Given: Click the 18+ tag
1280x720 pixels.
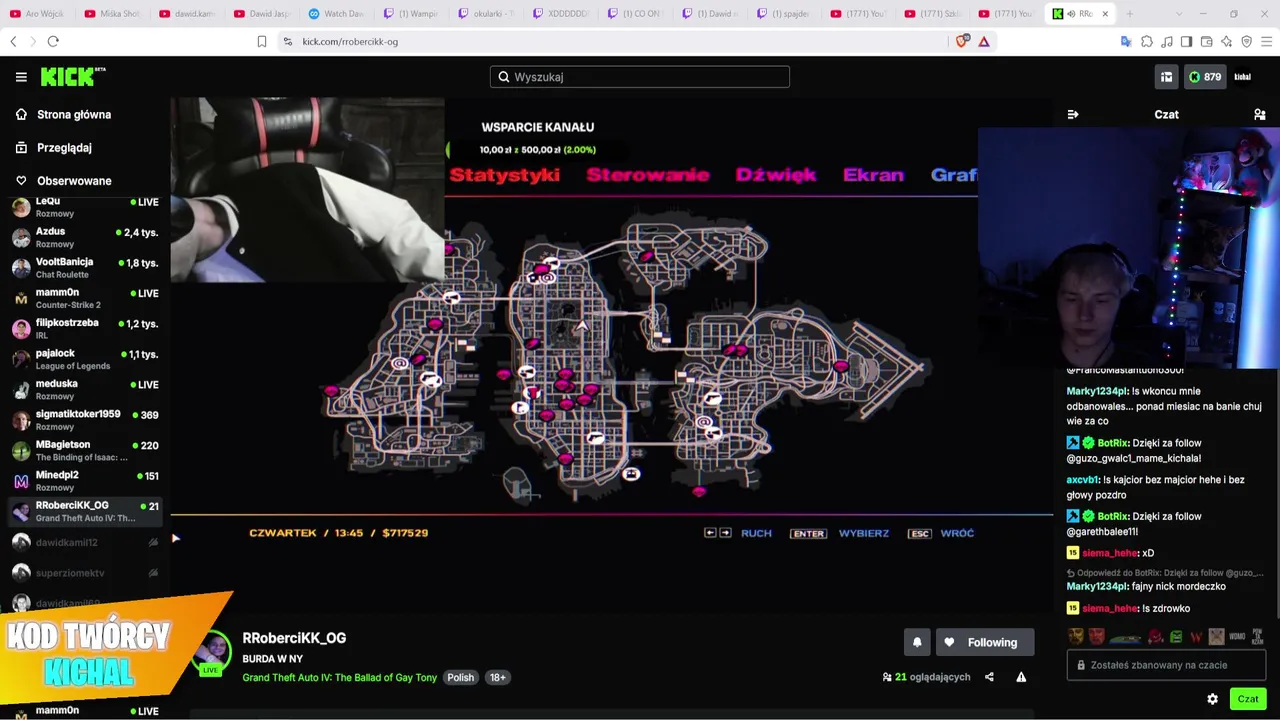Looking at the screenshot, I should [497, 678].
